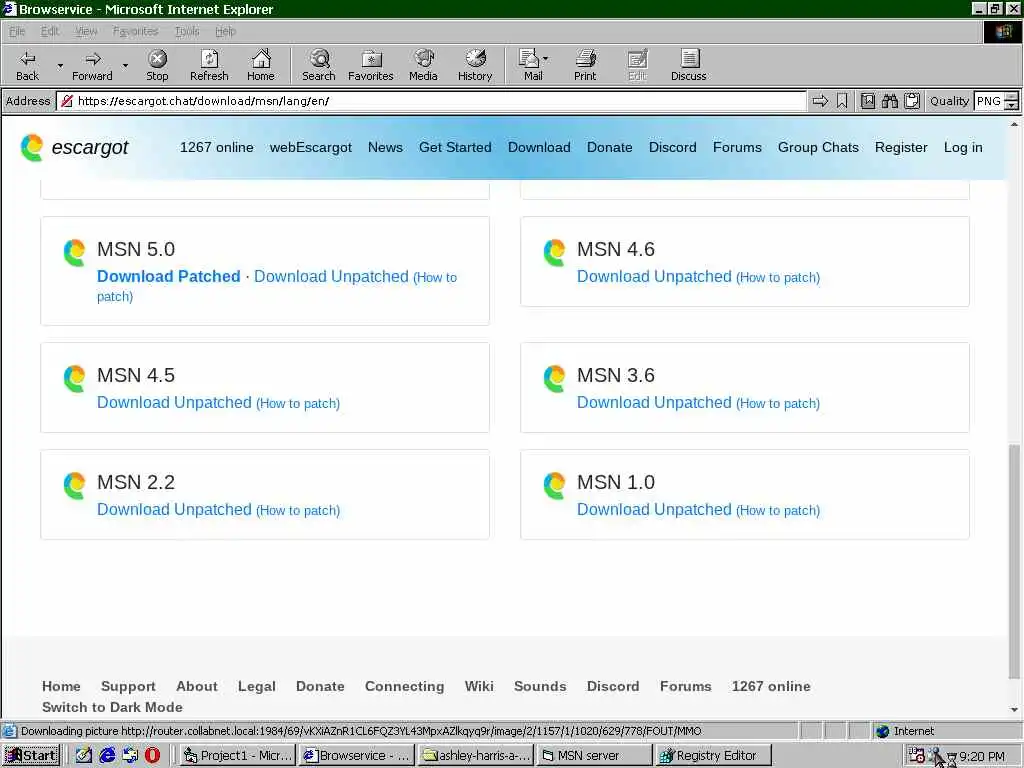Image resolution: width=1024 pixels, height=768 pixels.
Task: Open webEscargot from the site navigation
Action: 310,148
